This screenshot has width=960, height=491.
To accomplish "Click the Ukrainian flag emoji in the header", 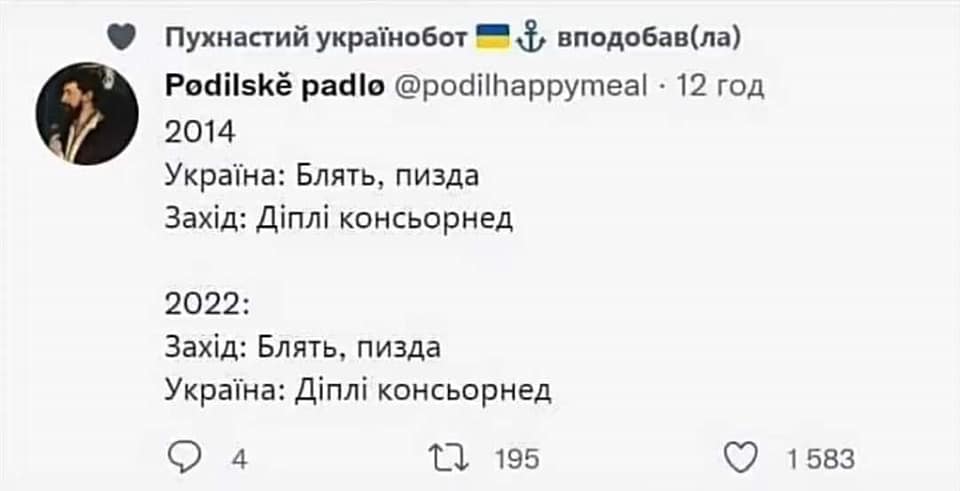I will 491,37.
